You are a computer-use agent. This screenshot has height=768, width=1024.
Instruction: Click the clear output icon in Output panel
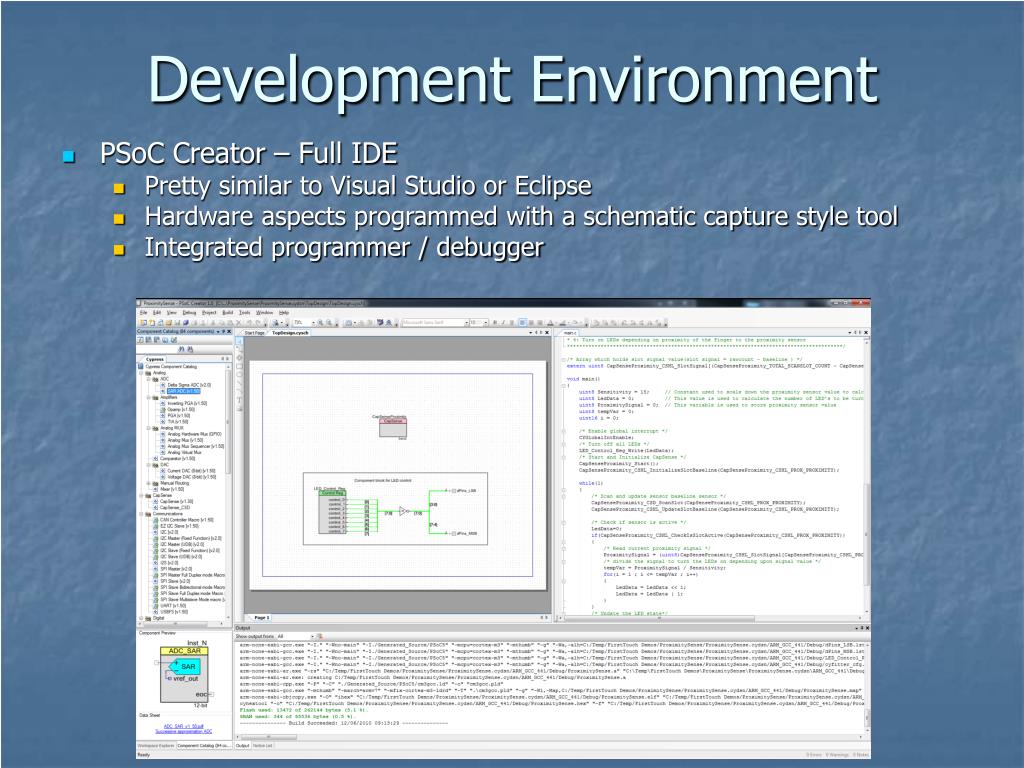321,636
